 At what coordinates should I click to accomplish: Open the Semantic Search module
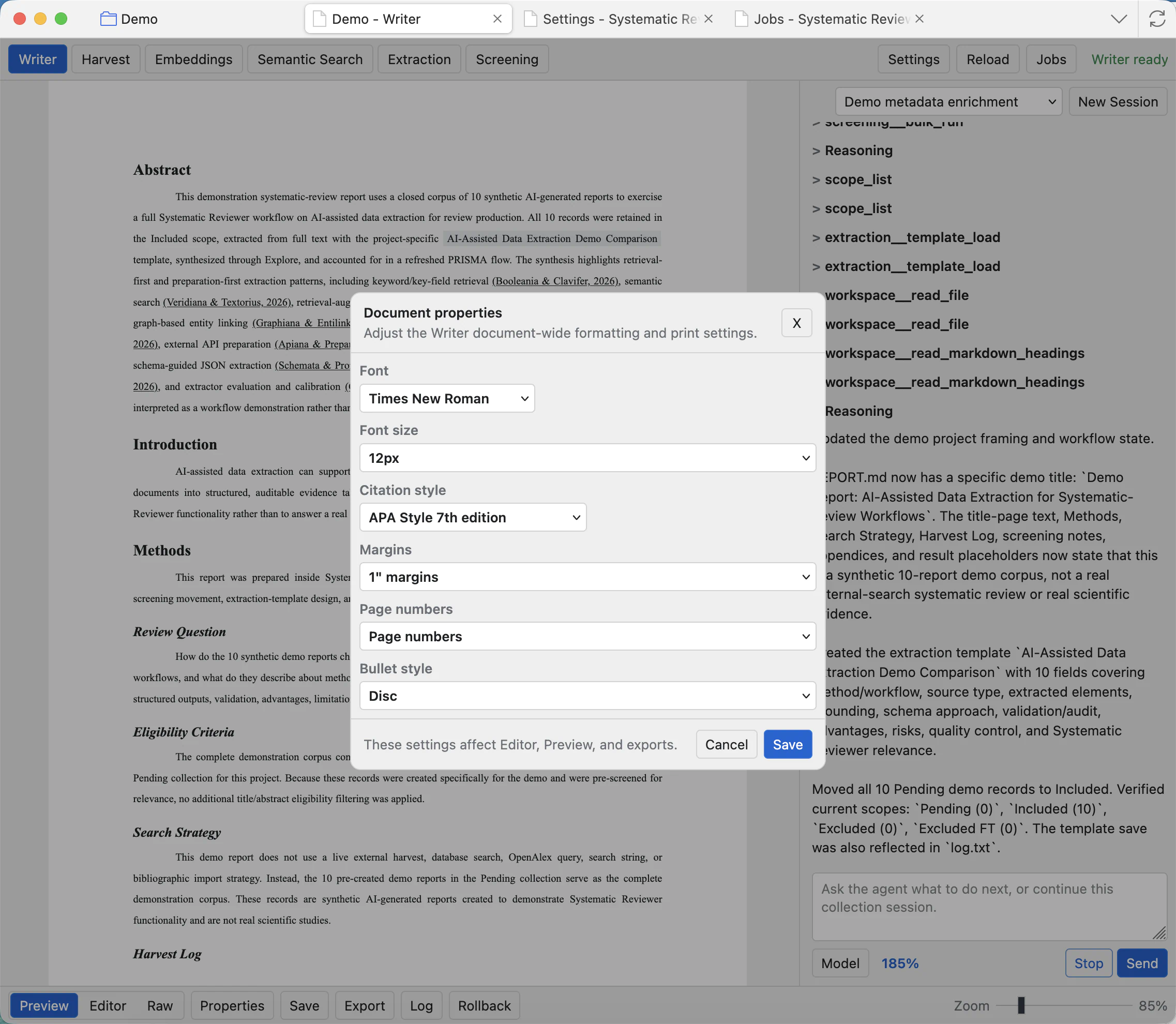point(310,59)
